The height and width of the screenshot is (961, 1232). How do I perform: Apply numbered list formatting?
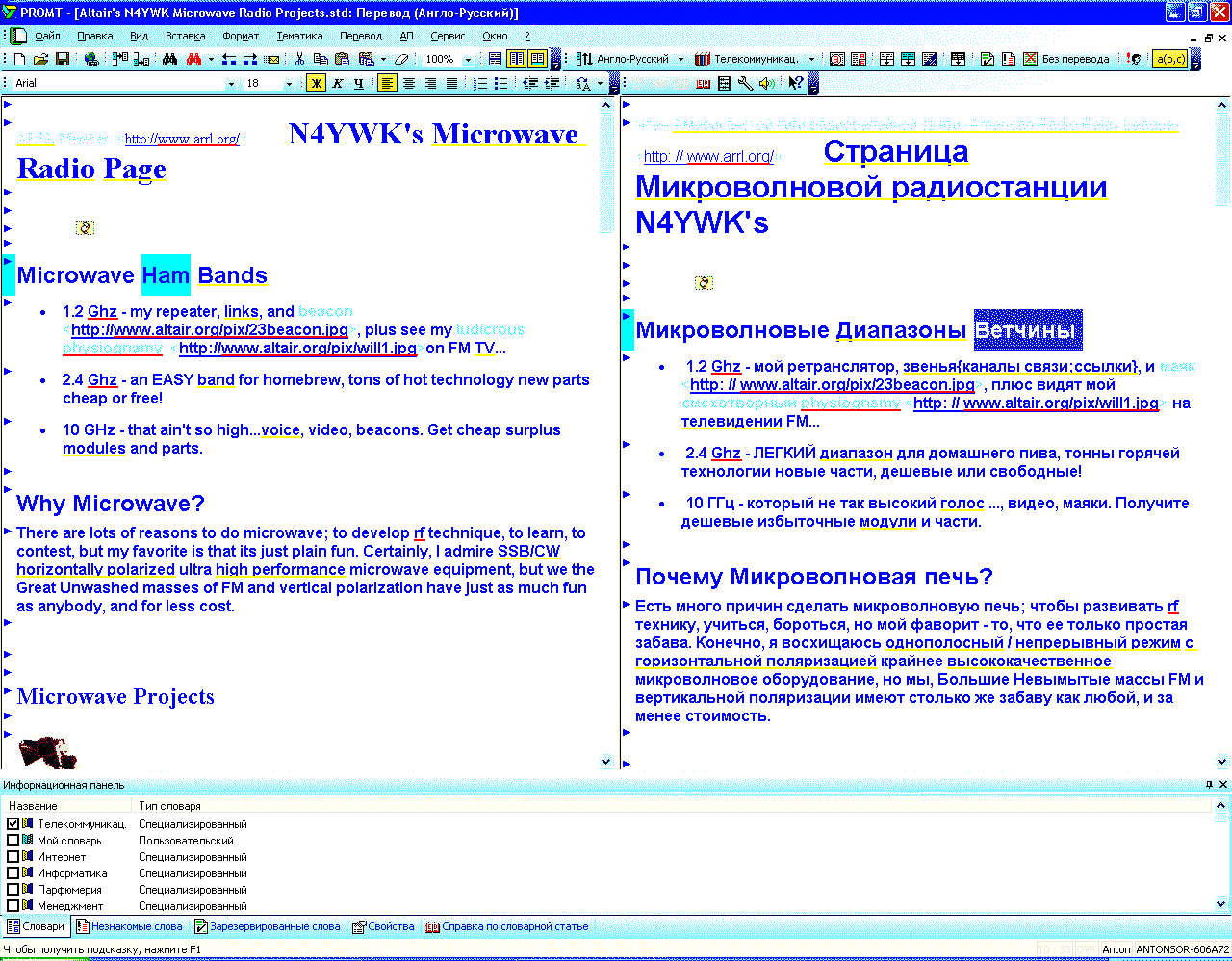point(480,83)
